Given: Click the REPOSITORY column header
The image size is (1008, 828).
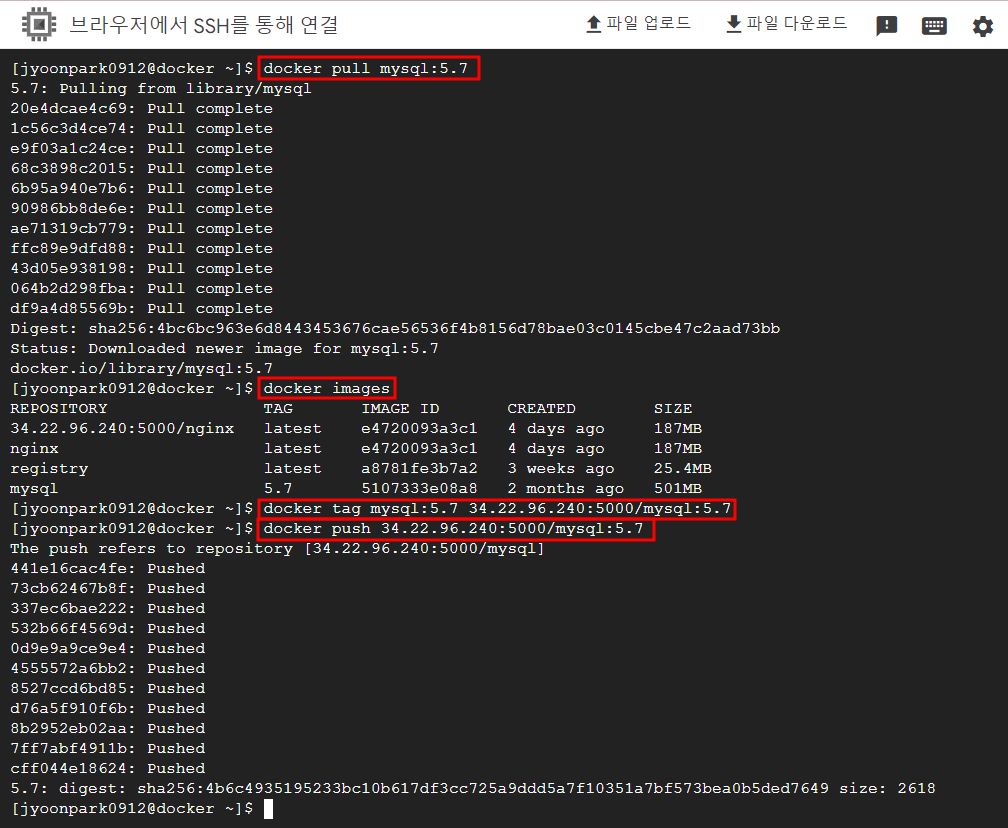Looking at the screenshot, I should point(58,408).
